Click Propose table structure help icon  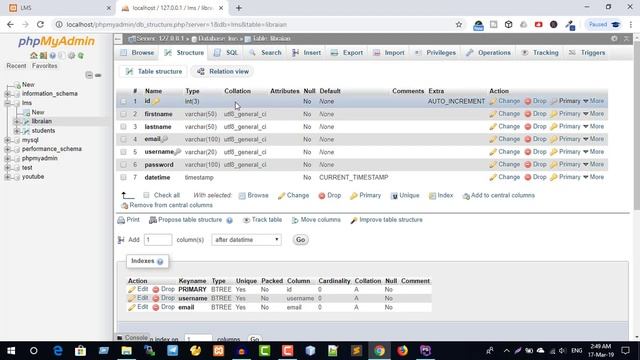pos(229,220)
